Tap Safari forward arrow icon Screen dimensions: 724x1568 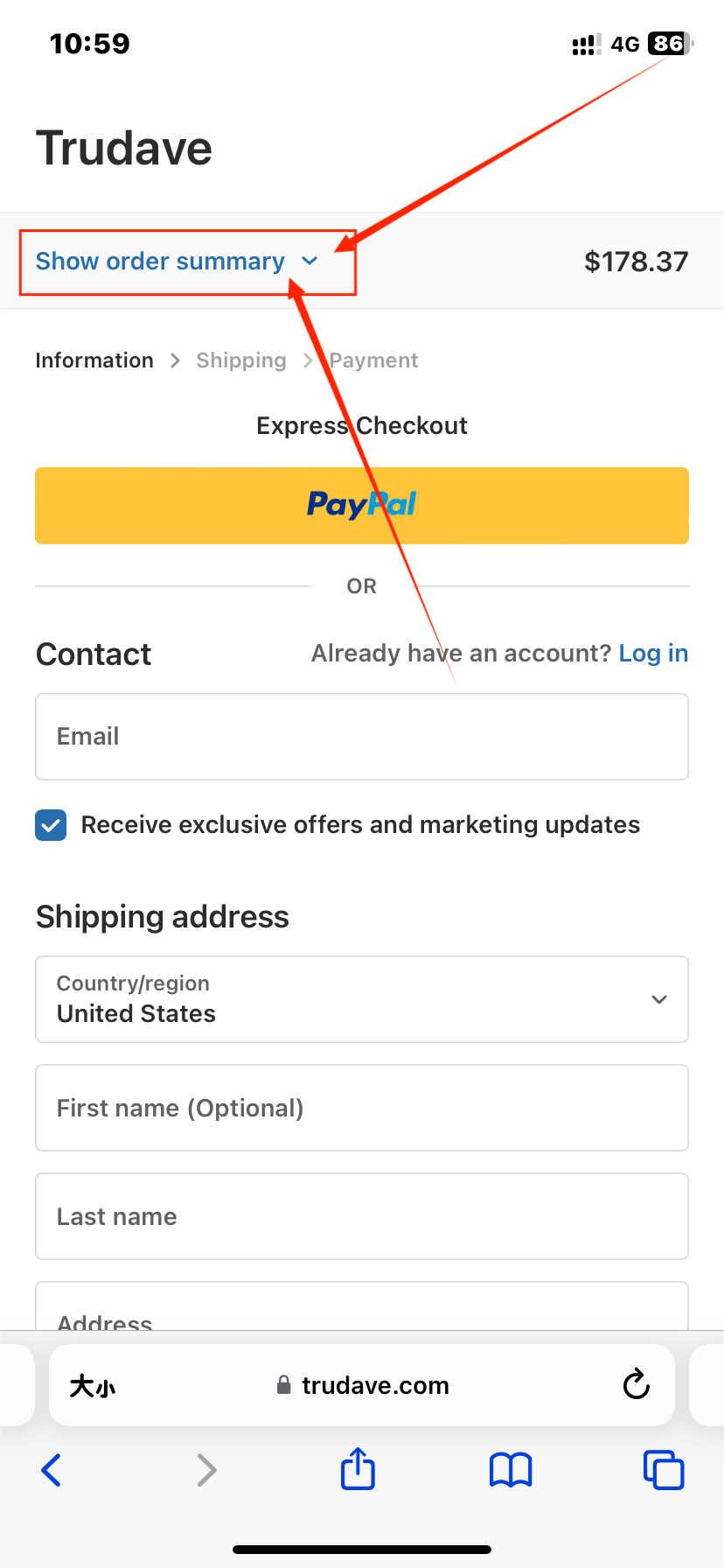pyautogui.click(x=206, y=1470)
